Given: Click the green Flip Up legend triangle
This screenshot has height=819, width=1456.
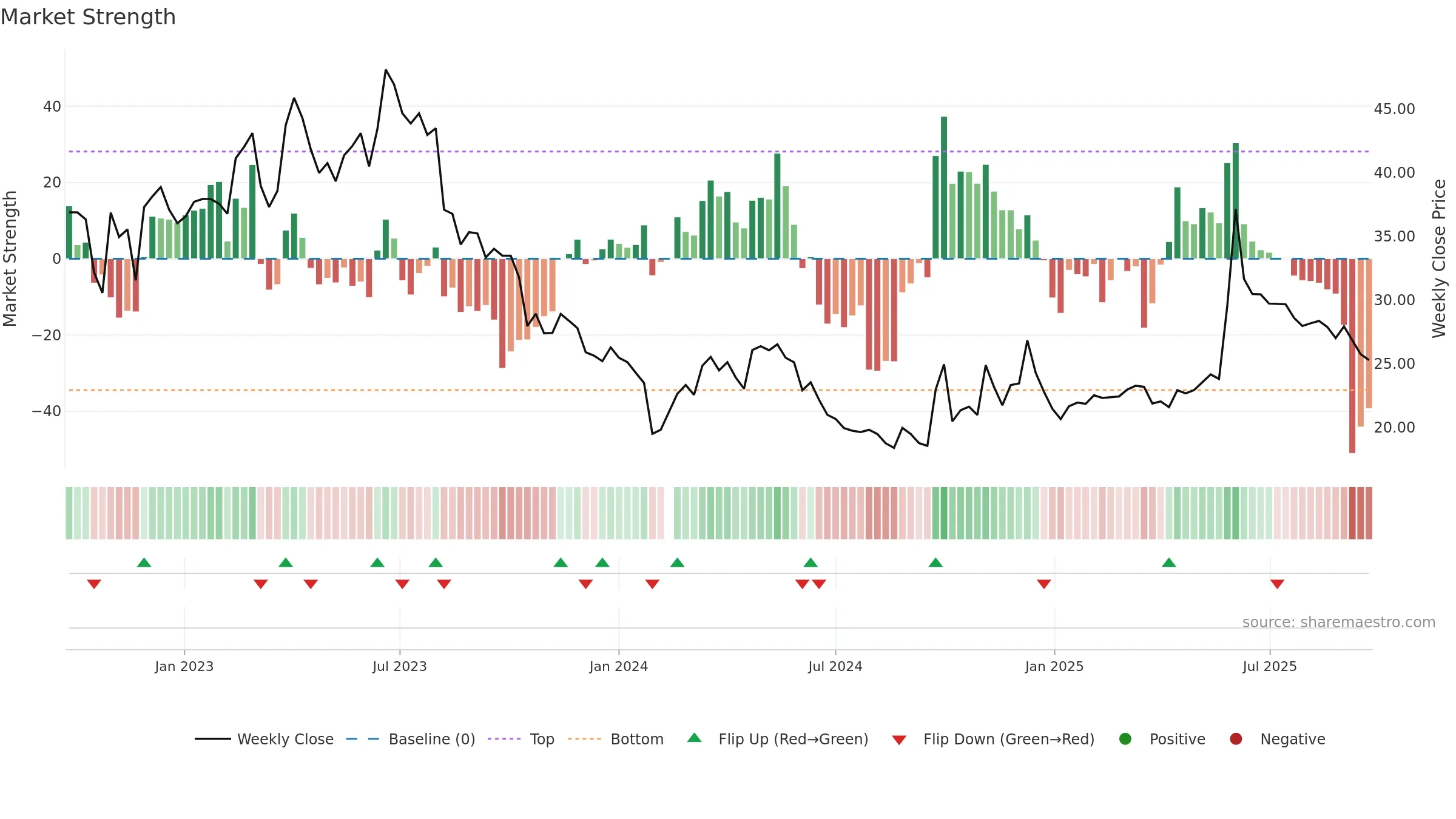Looking at the screenshot, I should pyautogui.click(x=695, y=738).
